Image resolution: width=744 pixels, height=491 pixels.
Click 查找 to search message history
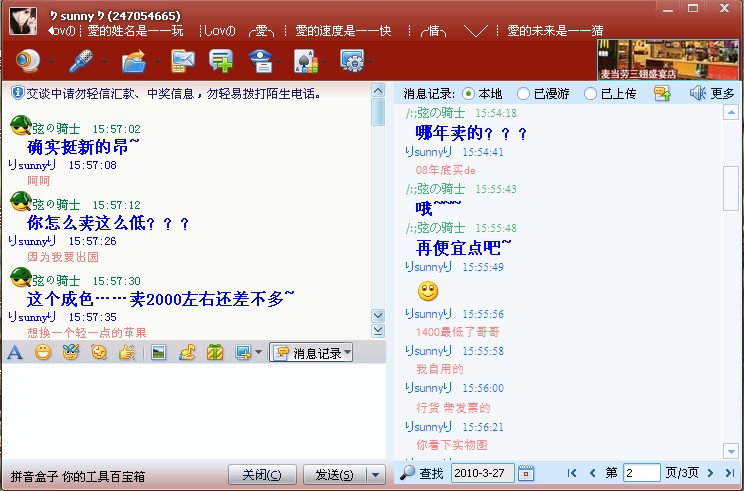422,473
